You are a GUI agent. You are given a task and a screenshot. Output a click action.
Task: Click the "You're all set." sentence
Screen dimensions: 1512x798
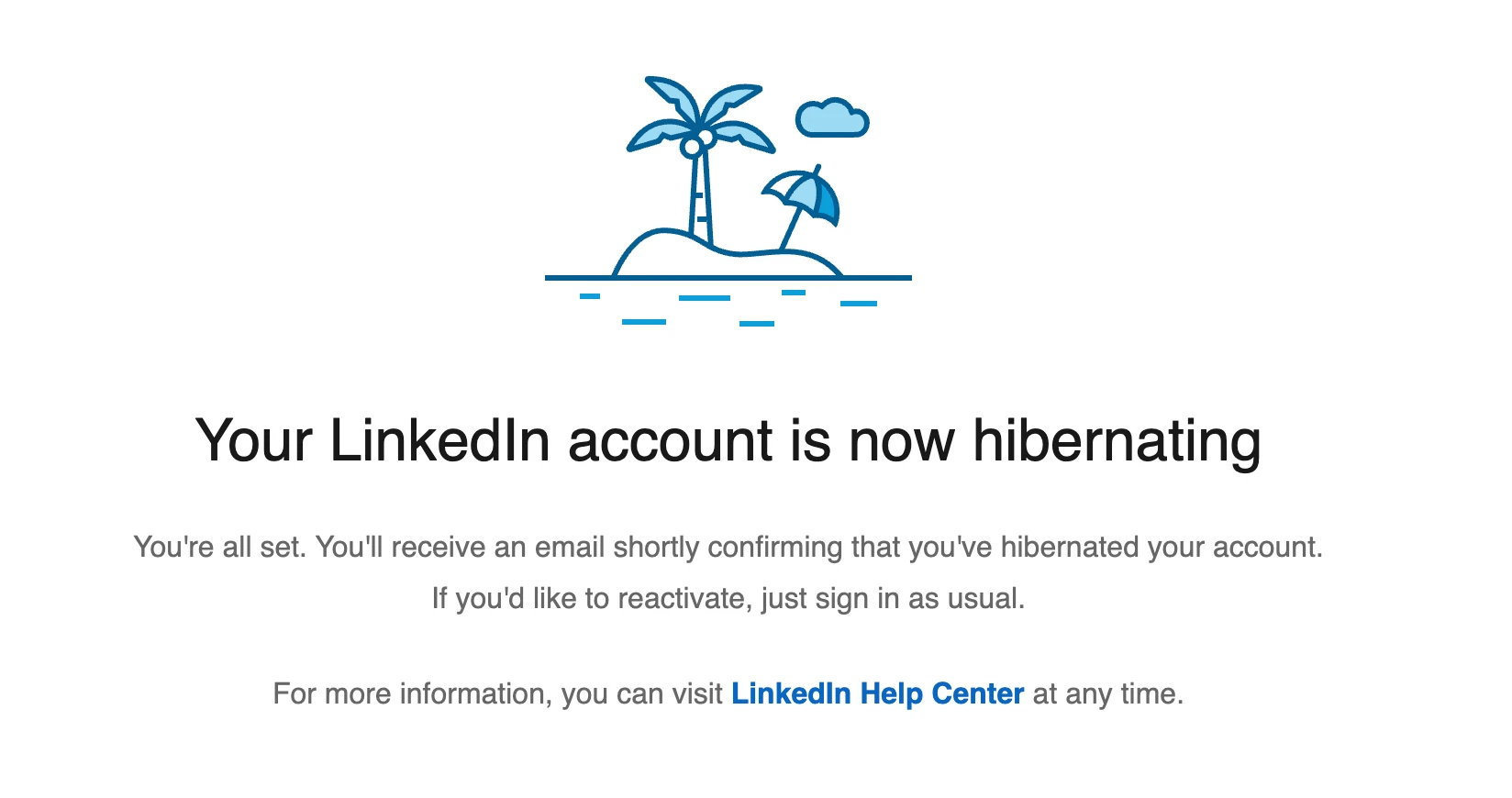(x=220, y=548)
